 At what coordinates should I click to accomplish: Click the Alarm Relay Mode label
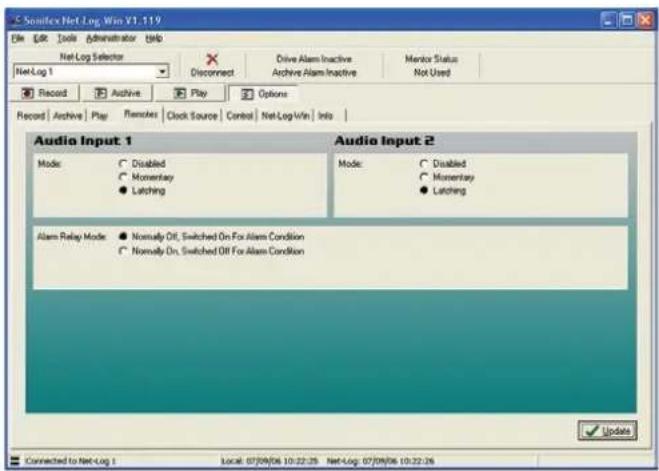[x=71, y=237]
